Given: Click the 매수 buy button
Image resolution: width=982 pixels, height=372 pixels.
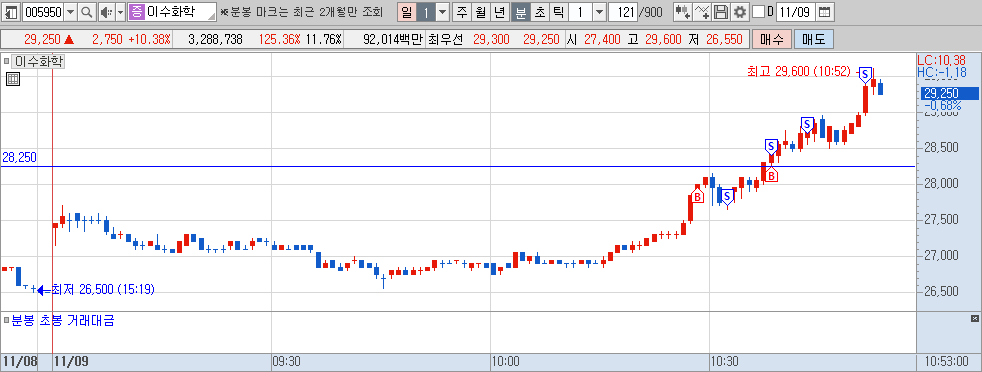Looking at the screenshot, I should coord(772,39).
